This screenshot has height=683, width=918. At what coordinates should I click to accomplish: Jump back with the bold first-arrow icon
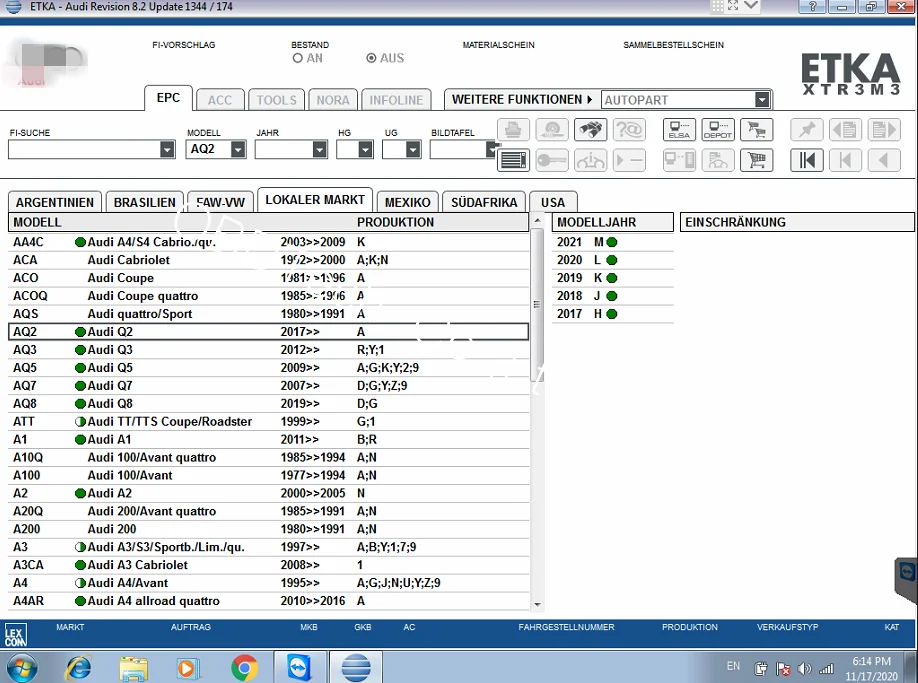pyautogui.click(x=807, y=160)
